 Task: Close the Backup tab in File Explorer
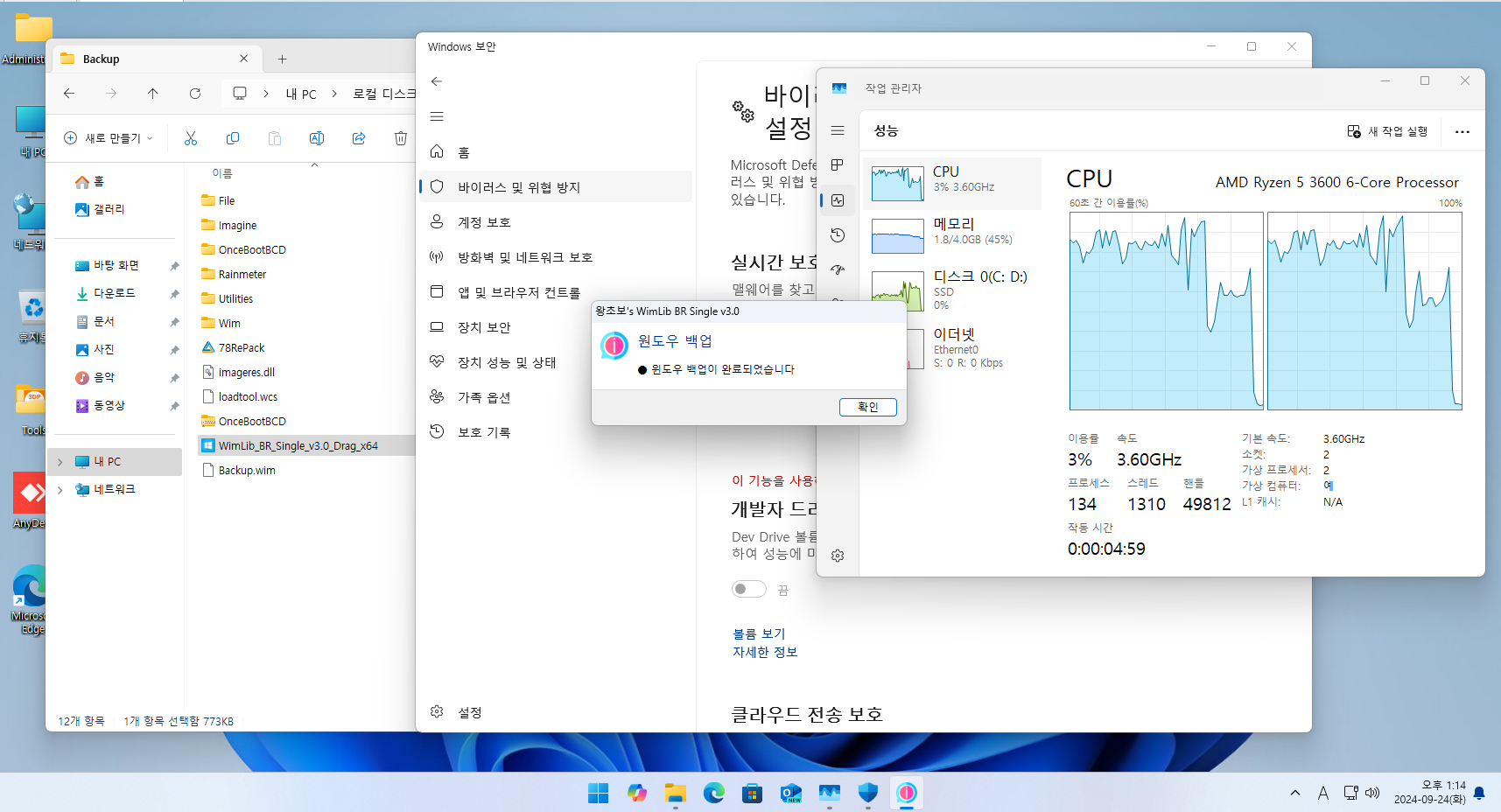point(244,59)
